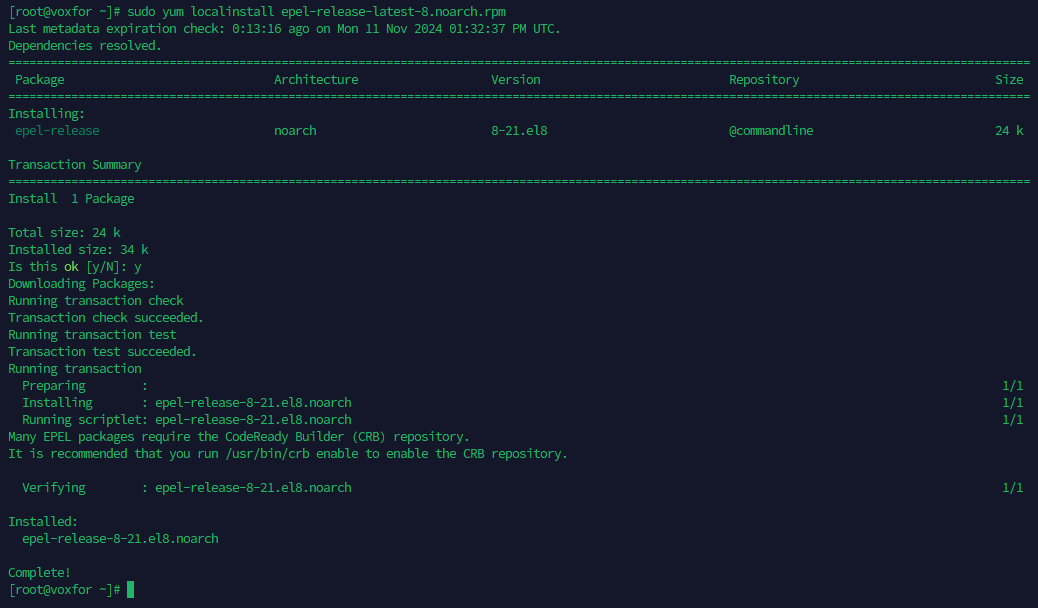Screen dimensions: 1038x608
Task: Select the Repository column header
Action: 764,79
